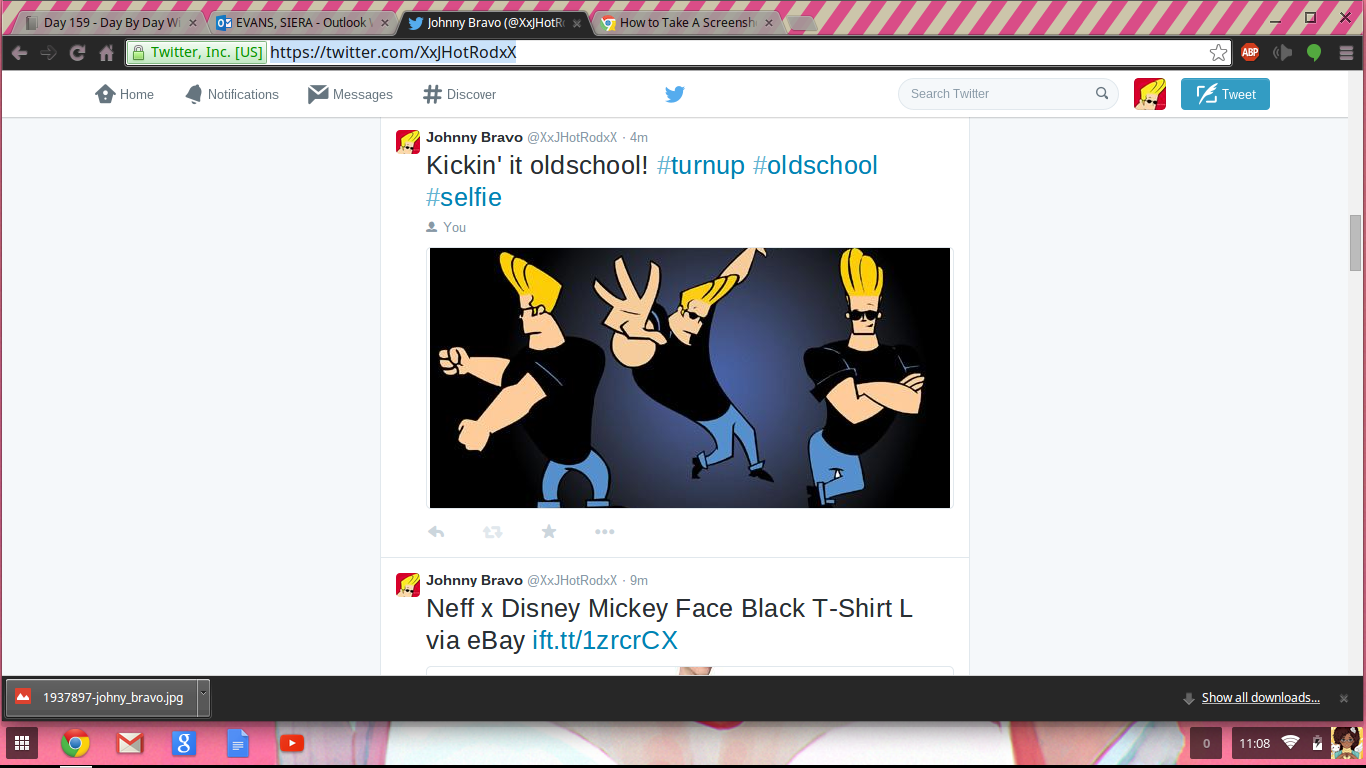Click the battery icon in the system tray

click(x=1317, y=743)
